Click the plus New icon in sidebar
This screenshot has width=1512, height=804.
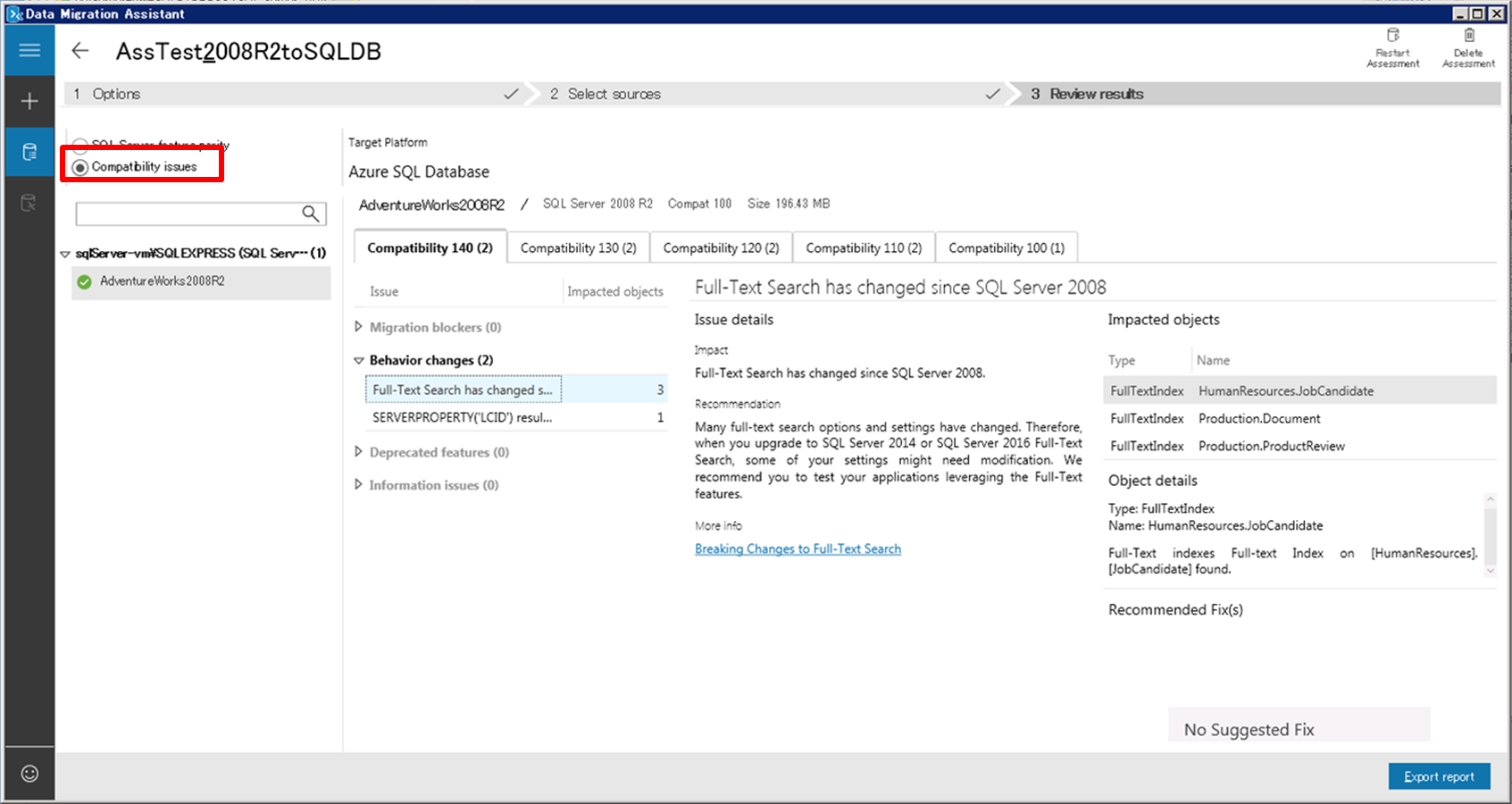(x=29, y=101)
